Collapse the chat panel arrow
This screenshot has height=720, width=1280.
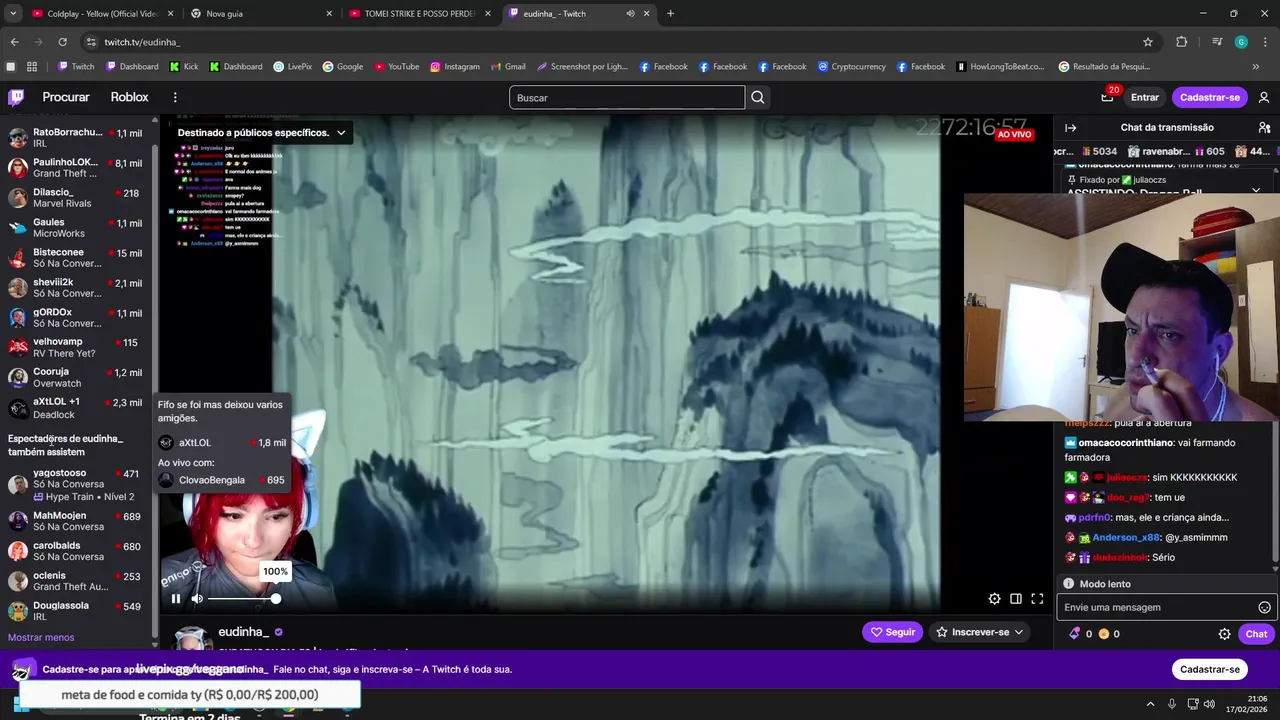1070,128
